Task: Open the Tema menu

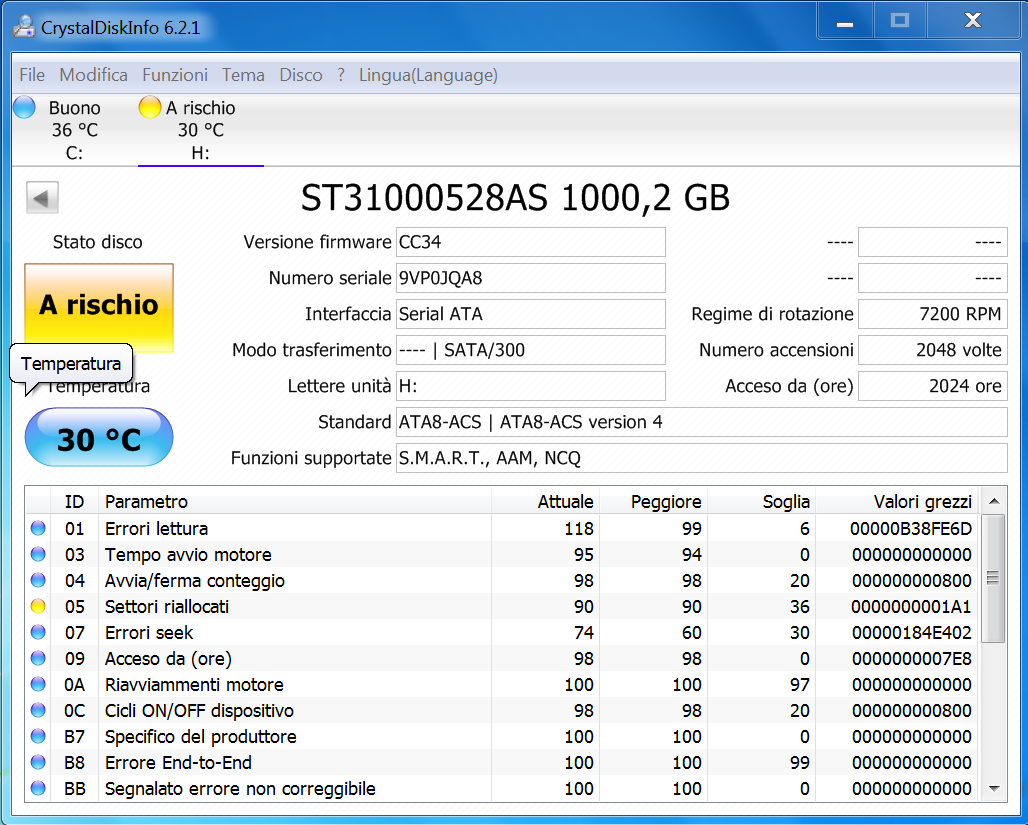Action: click(243, 75)
